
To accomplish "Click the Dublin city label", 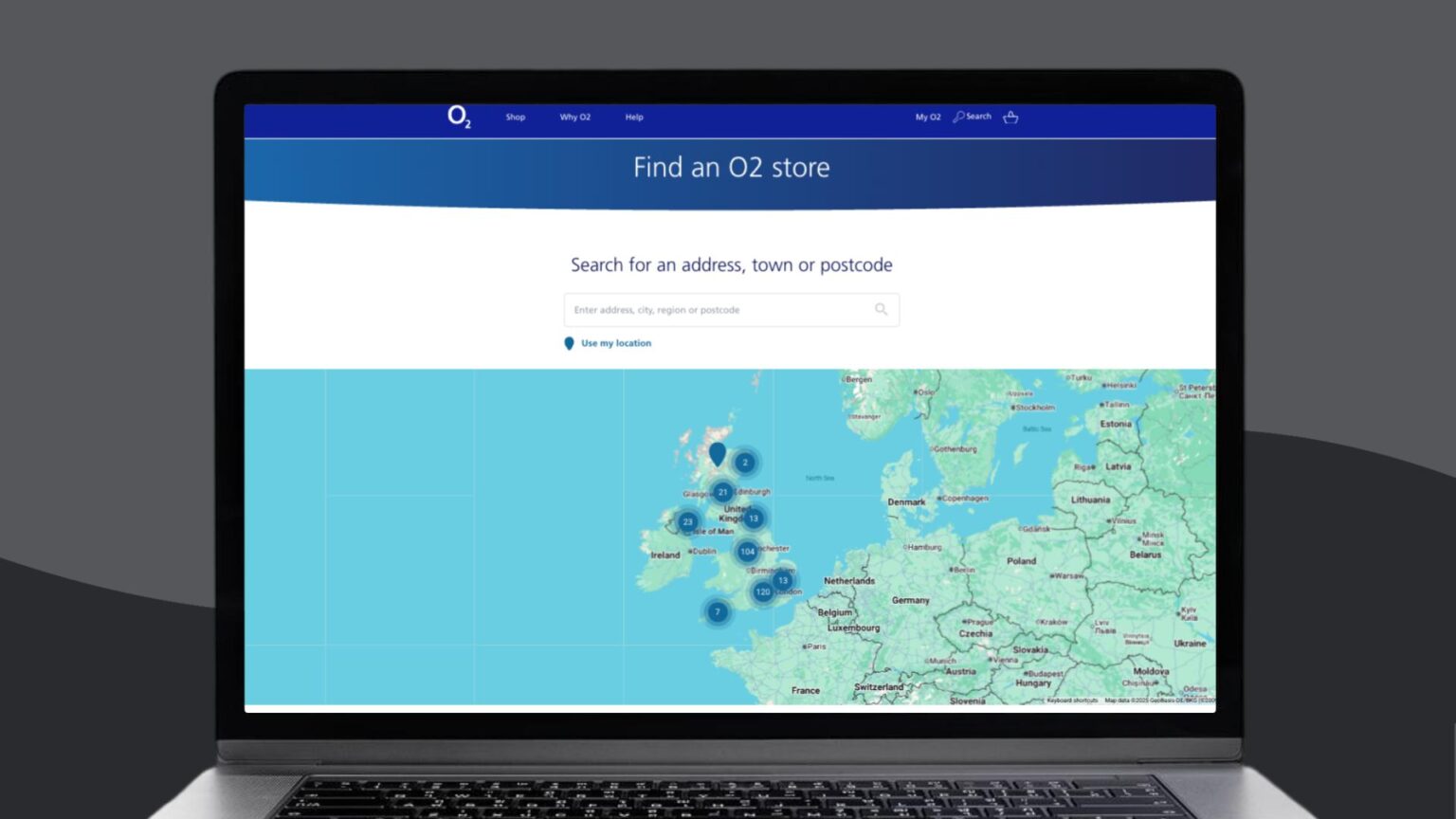I will pos(704,551).
